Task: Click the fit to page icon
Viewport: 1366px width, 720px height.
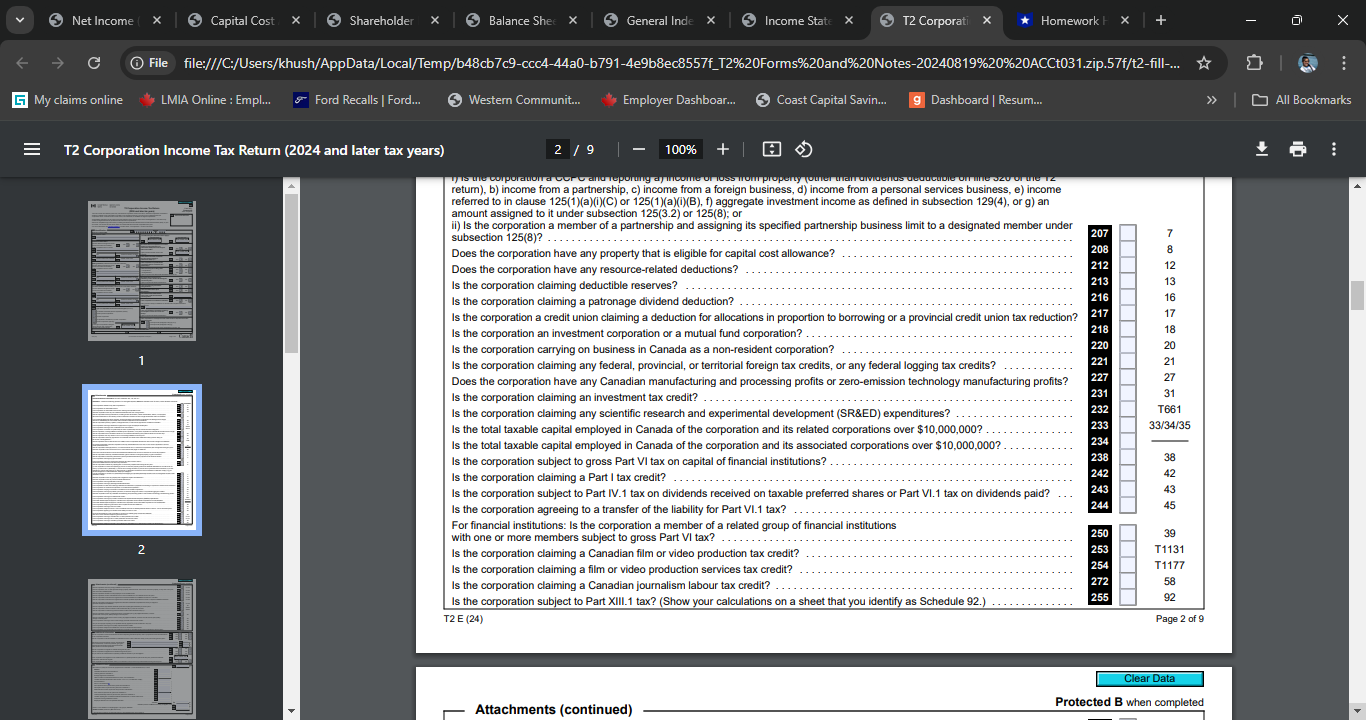Action: [x=771, y=149]
